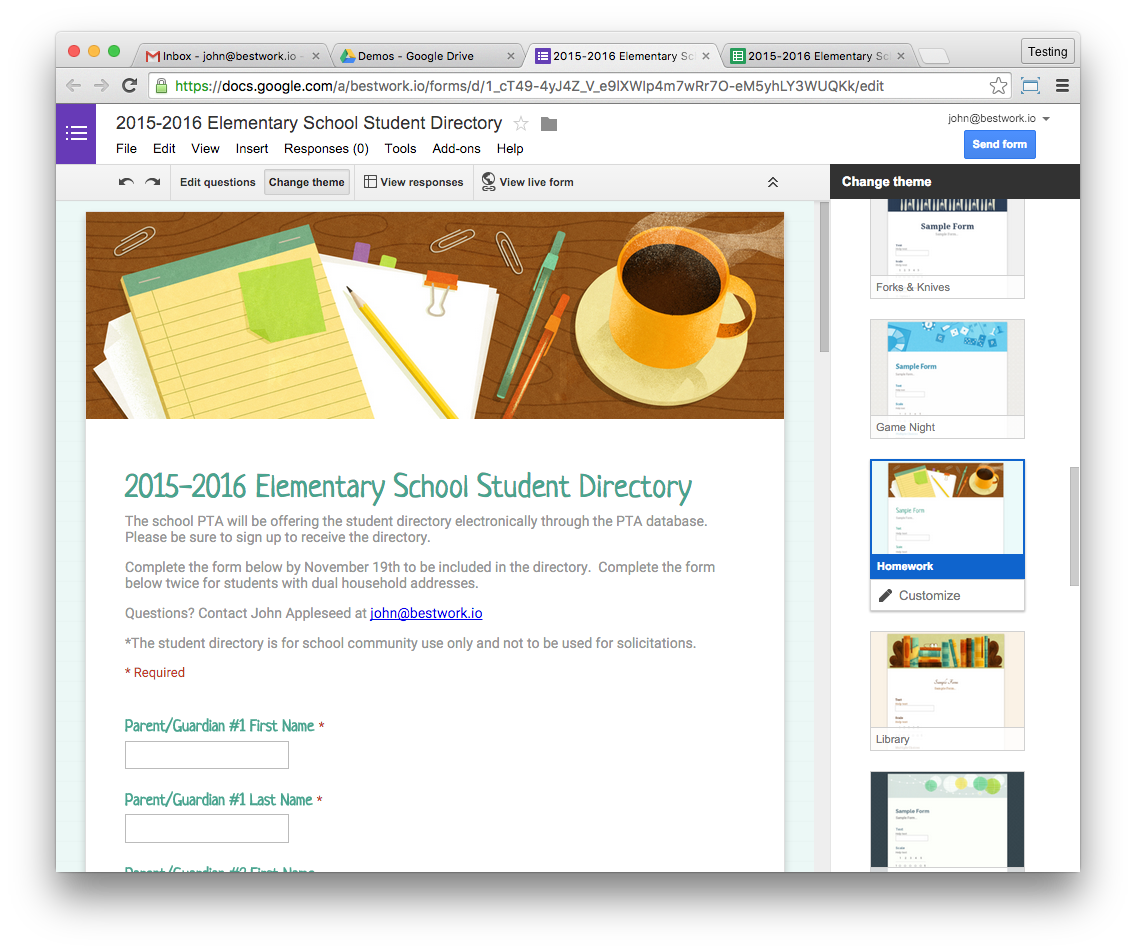Click the browser forward arrow
Image resolution: width=1136 pixels, height=952 pixels.
coord(101,85)
